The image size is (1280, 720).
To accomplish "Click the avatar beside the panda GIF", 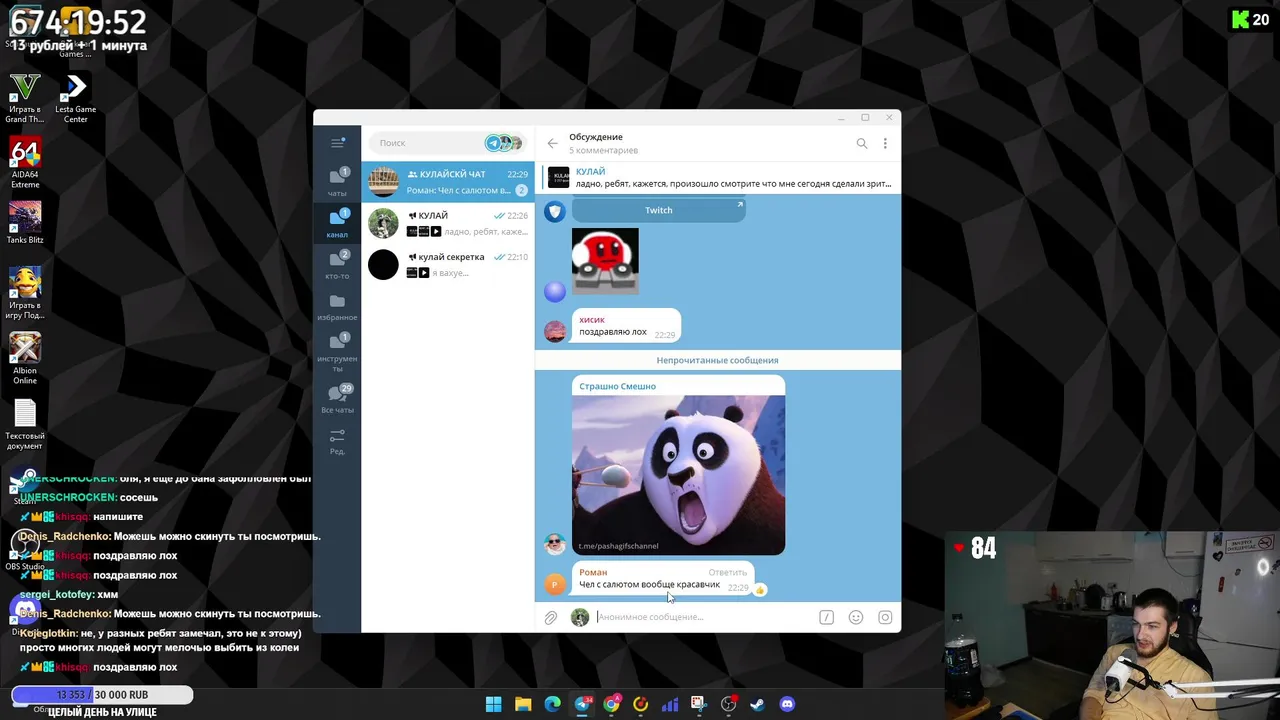I will point(555,544).
